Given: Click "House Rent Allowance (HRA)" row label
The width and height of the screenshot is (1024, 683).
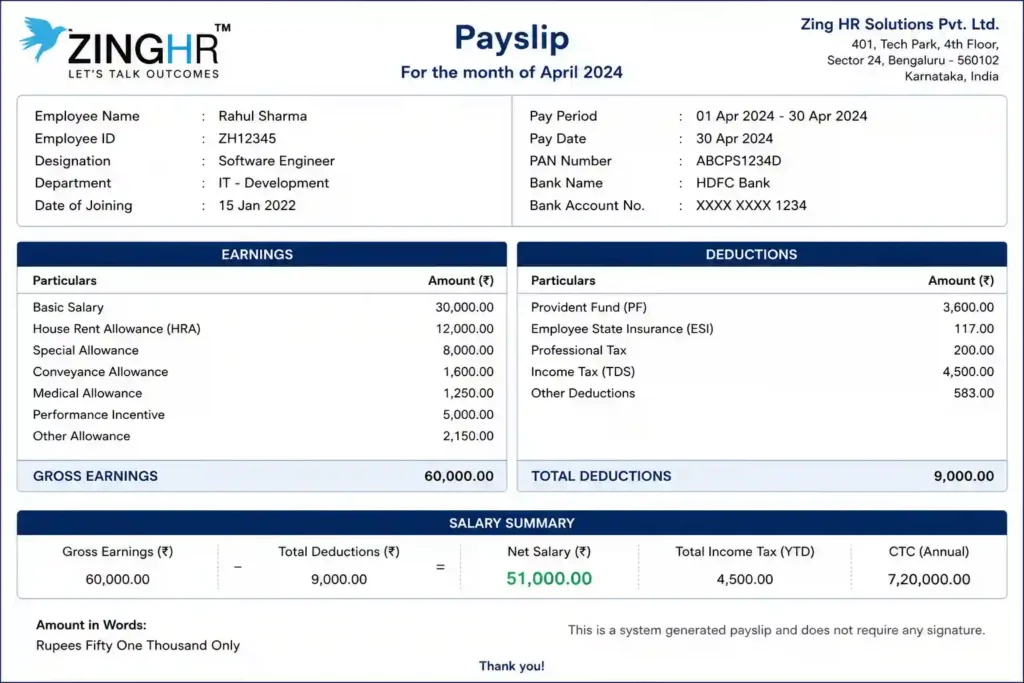Looking at the screenshot, I should tap(116, 329).
